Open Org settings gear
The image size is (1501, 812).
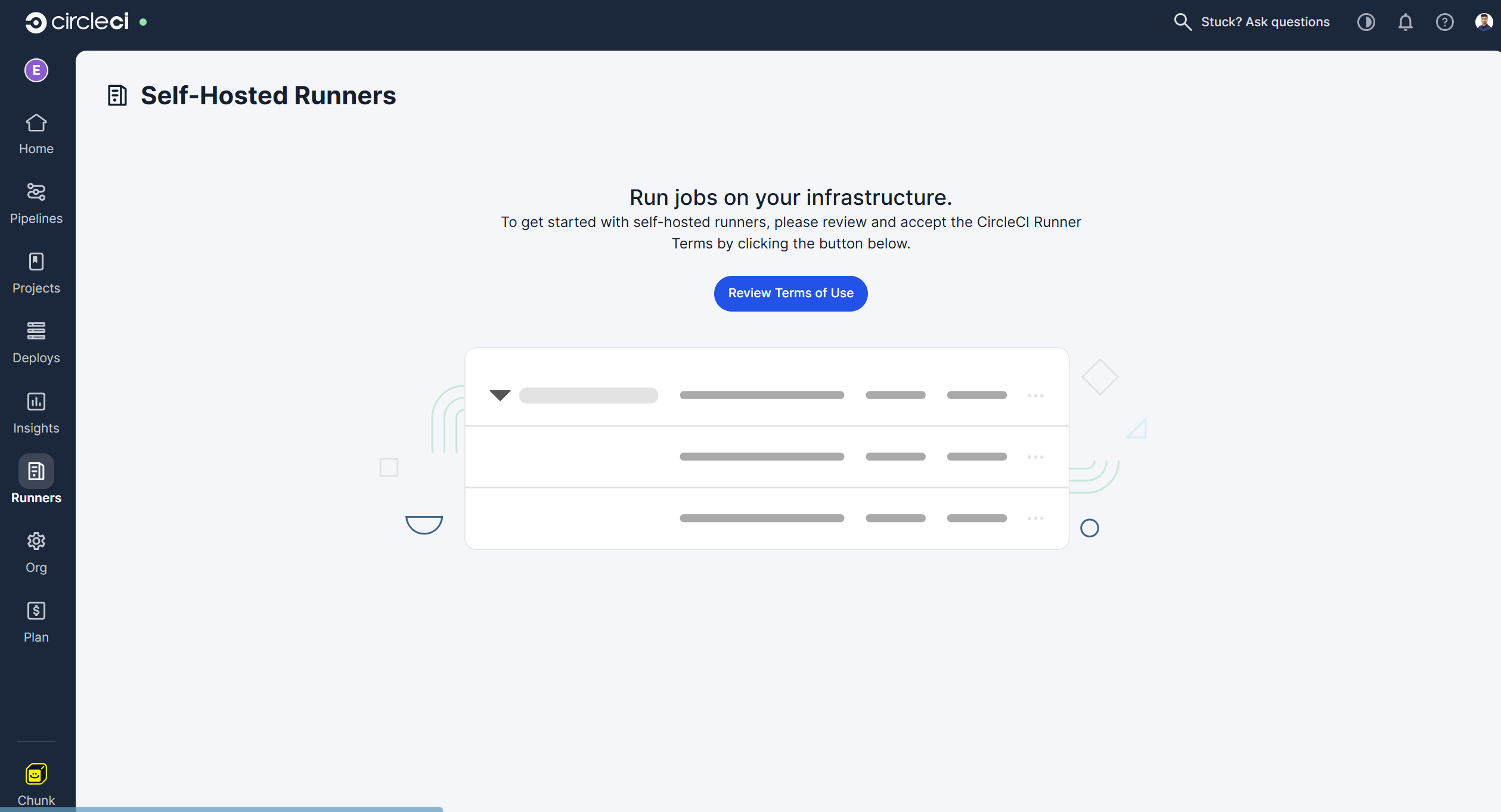pyautogui.click(x=36, y=553)
